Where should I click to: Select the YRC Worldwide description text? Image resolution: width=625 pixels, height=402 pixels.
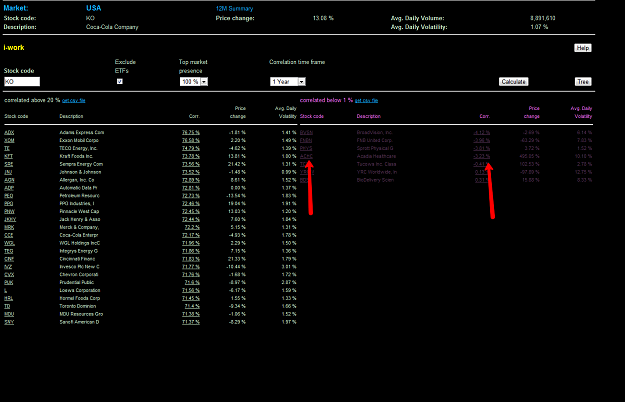(x=377, y=172)
